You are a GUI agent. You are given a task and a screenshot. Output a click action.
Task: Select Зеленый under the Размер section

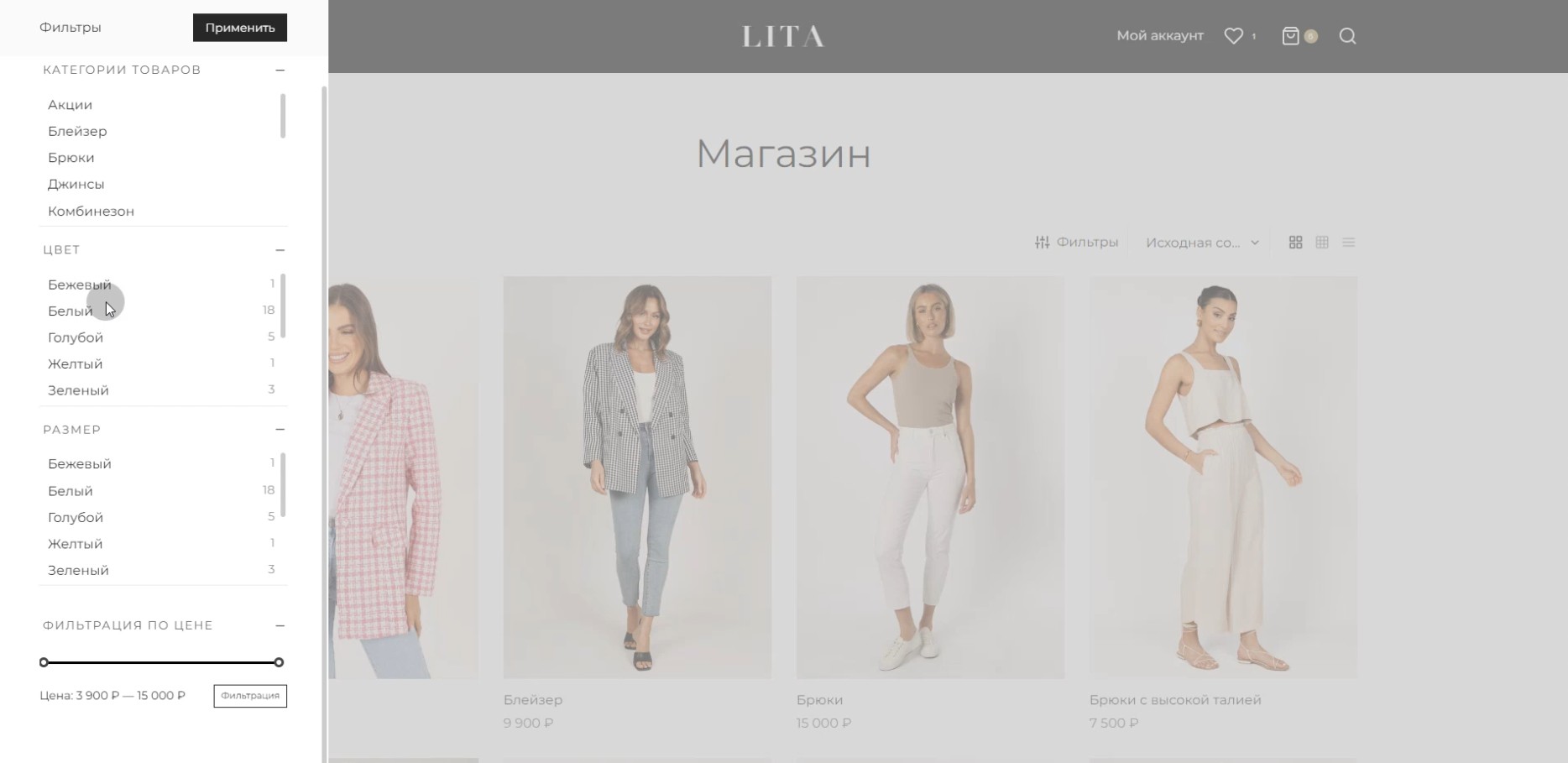pos(78,570)
